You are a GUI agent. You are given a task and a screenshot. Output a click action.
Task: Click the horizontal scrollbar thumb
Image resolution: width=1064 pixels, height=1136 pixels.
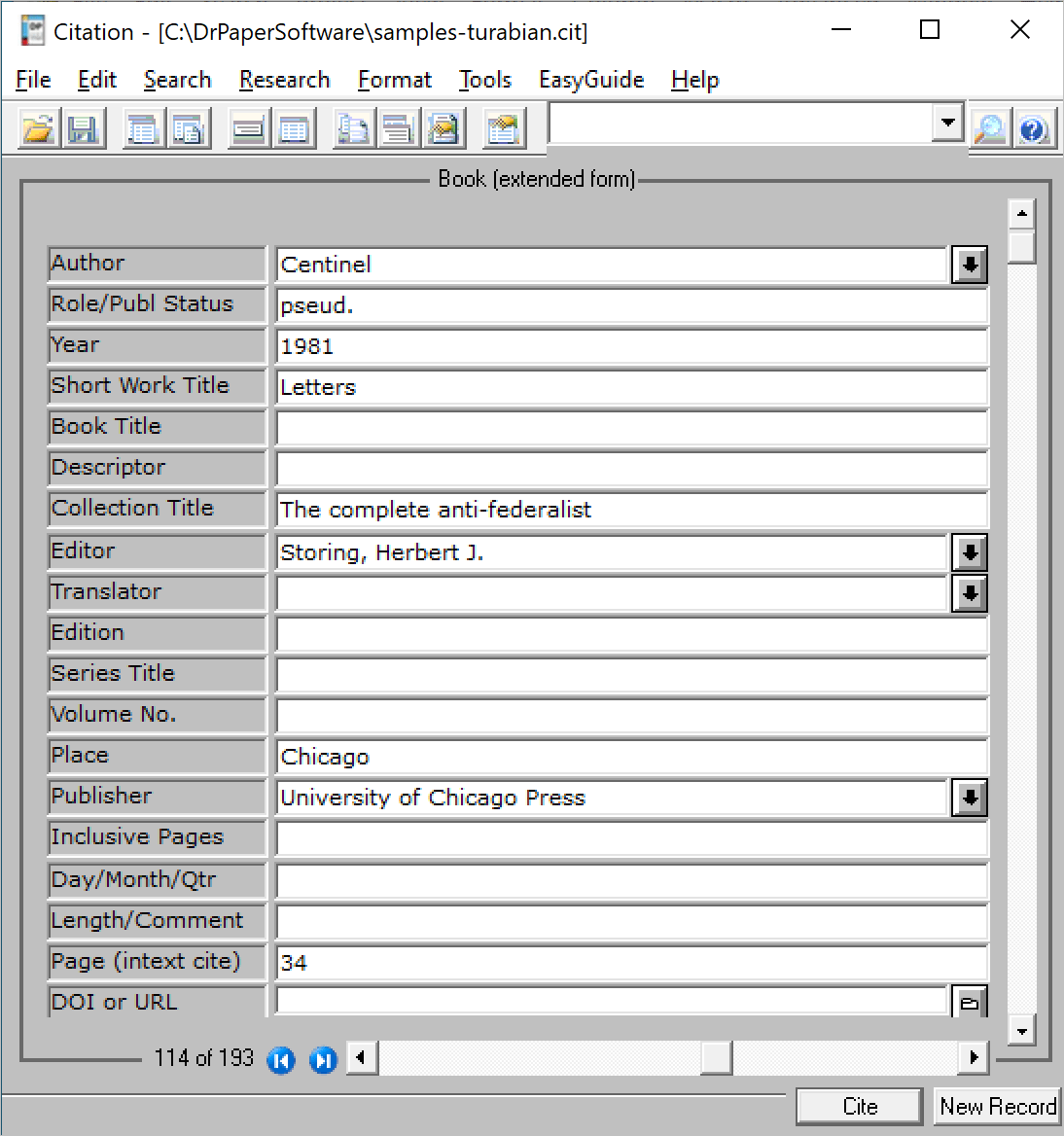pyautogui.click(x=716, y=1058)
